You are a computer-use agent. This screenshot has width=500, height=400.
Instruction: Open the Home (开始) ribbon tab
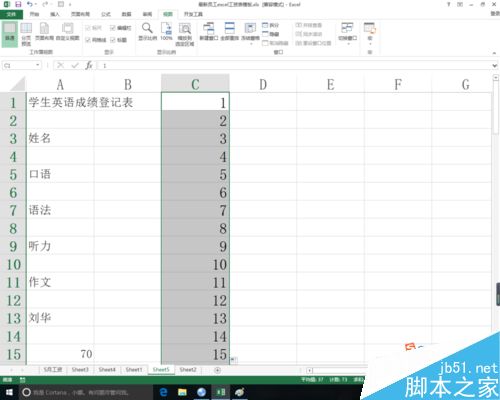[x=34, y=14]
